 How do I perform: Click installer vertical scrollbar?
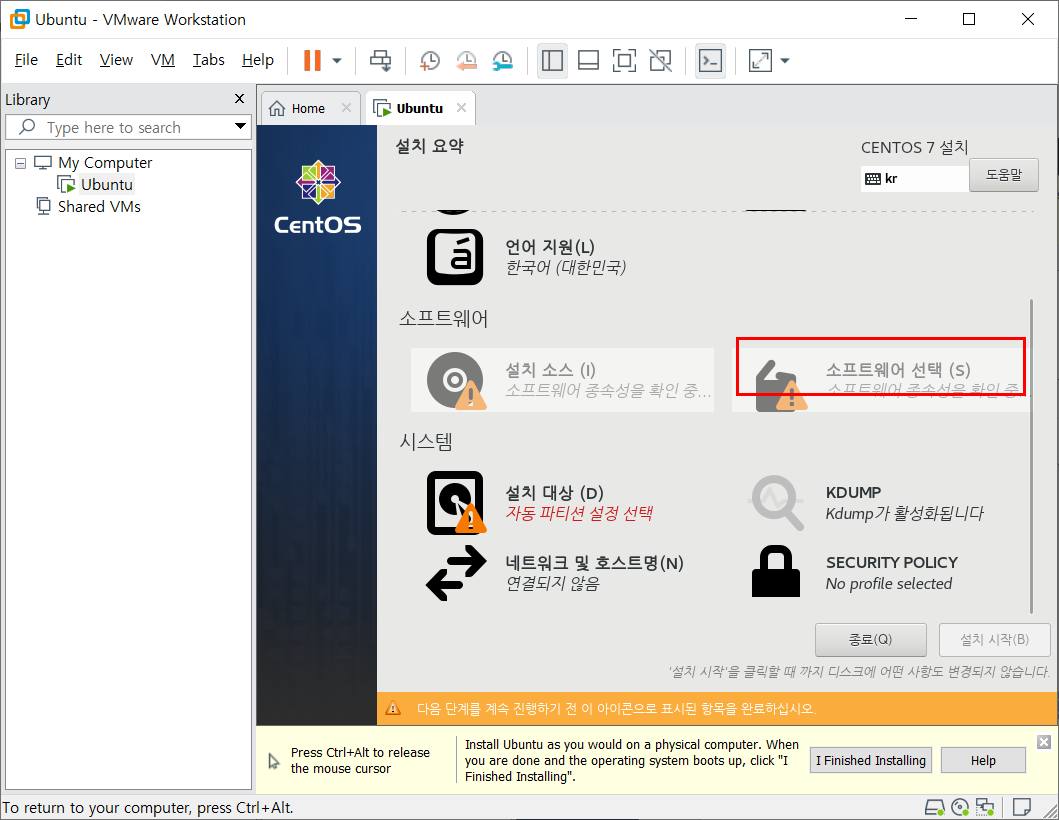(1031, 457)
